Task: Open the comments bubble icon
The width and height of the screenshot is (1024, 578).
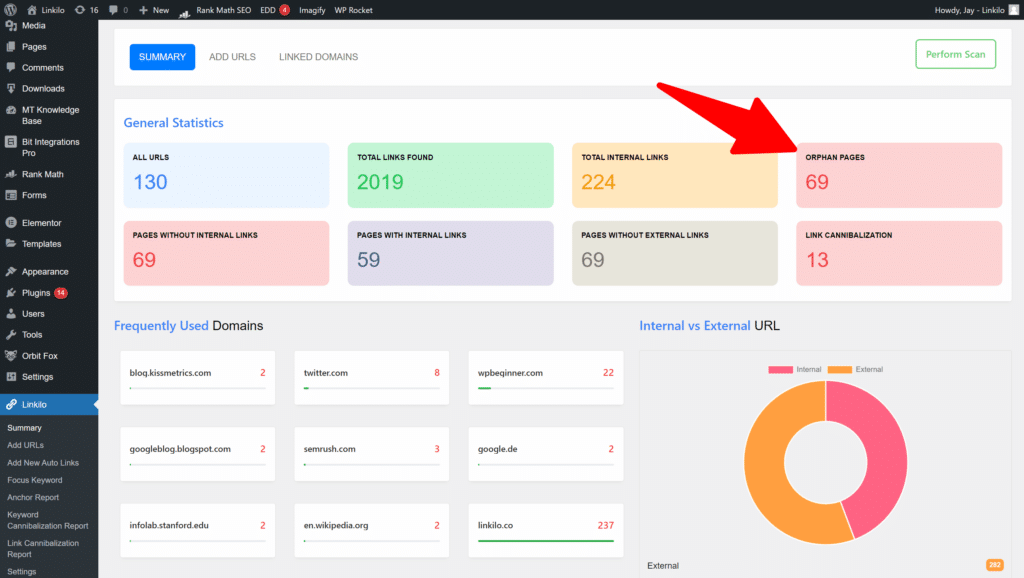Action: (x=114, y=10)
